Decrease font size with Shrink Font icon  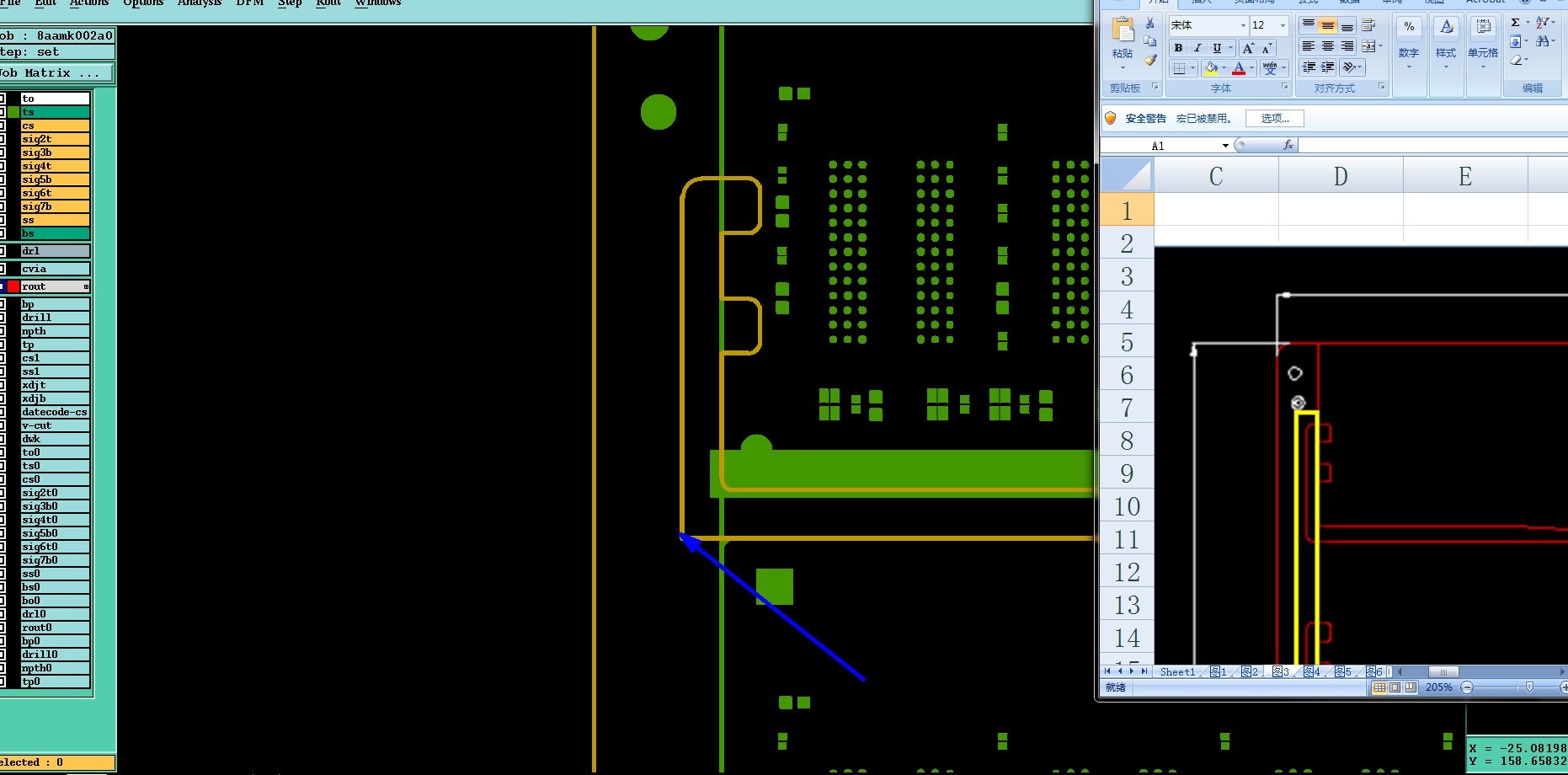(x=1267, y=48)
